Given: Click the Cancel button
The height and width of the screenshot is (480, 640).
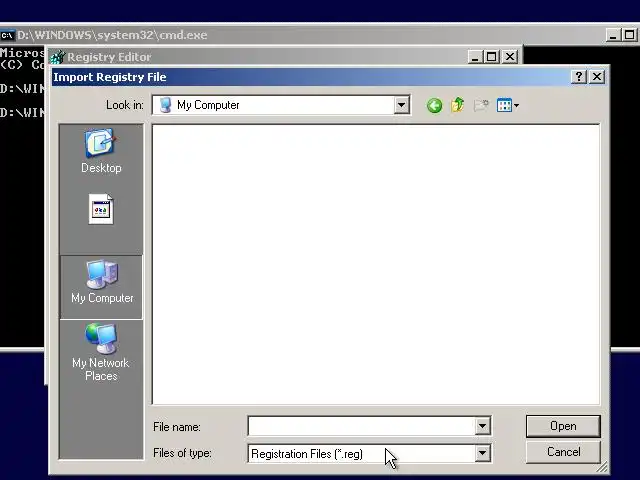Looking at the screenshot, I should click(x=563, y=452).
